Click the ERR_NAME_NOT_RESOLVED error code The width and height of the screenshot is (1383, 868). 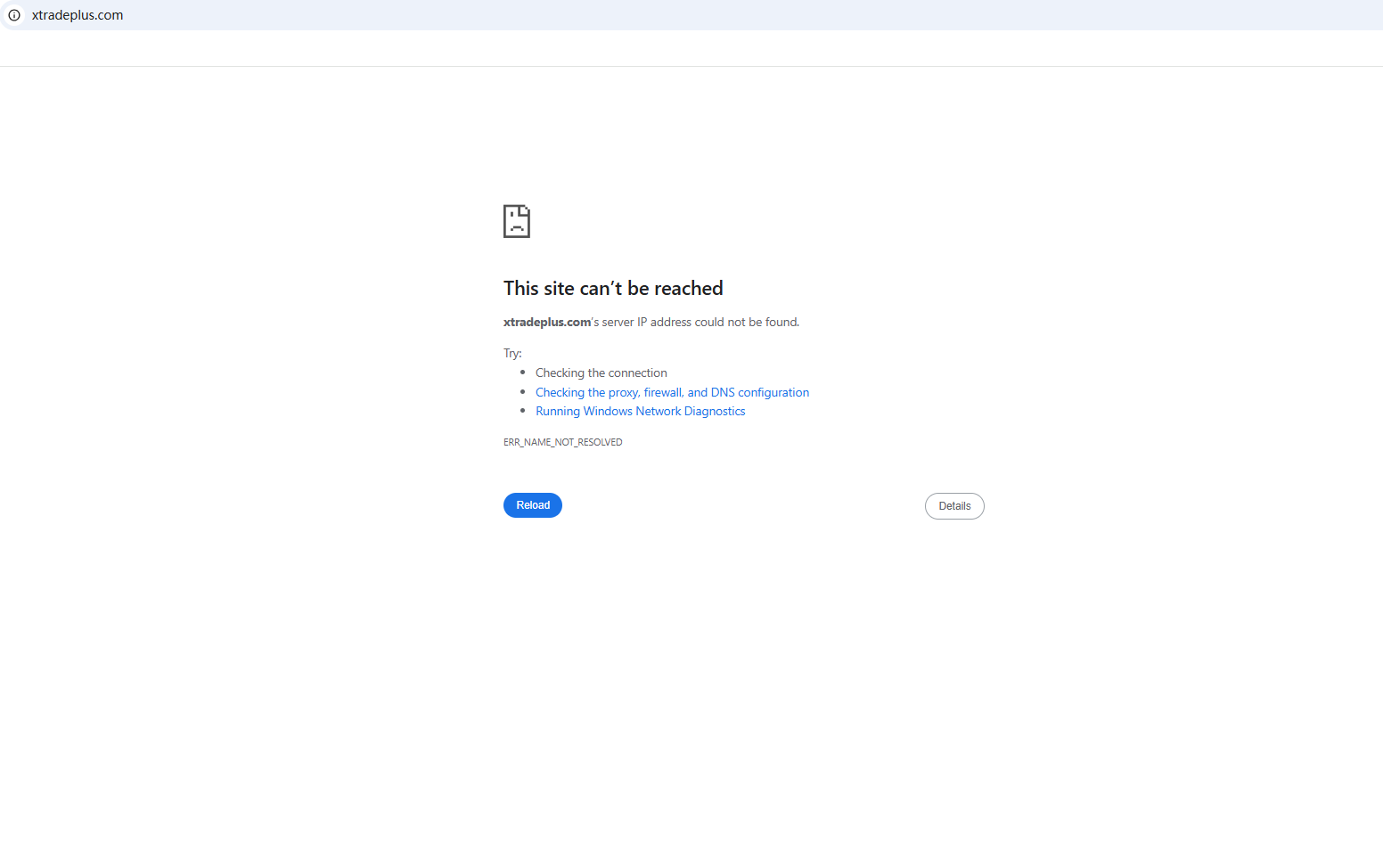(x=562, y=442)
